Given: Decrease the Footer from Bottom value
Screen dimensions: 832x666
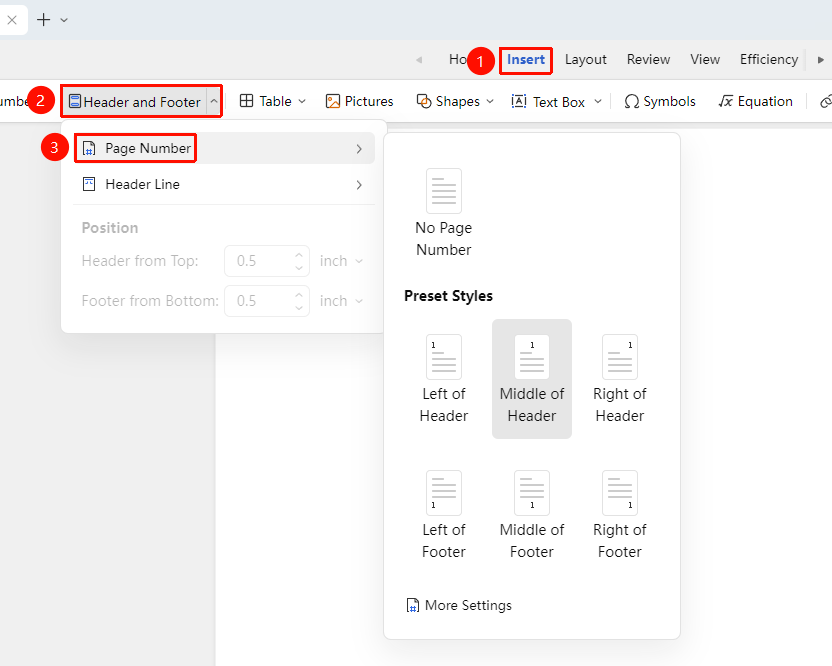Looking at the screenshot, I should coord(299,308).
